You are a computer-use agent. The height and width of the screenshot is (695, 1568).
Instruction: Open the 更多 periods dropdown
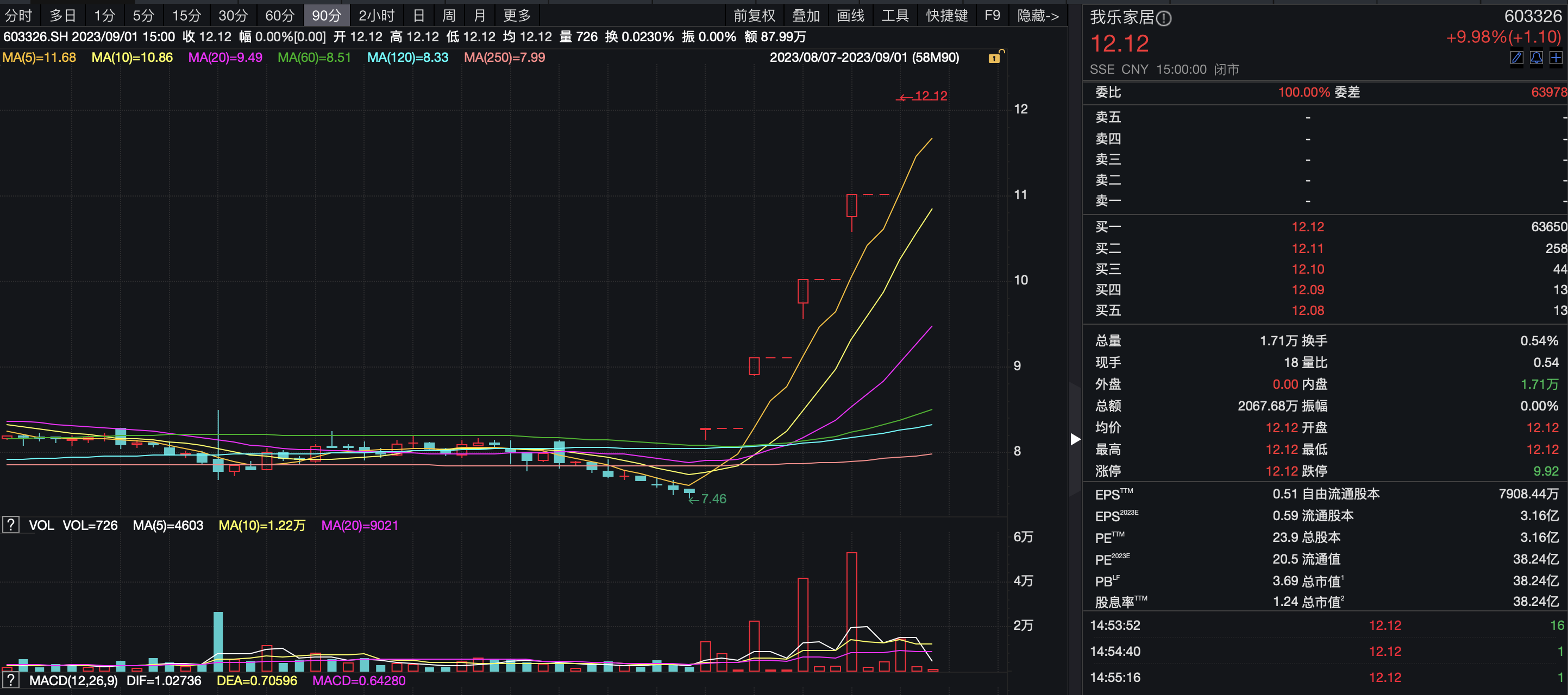[x=517, y=16]
